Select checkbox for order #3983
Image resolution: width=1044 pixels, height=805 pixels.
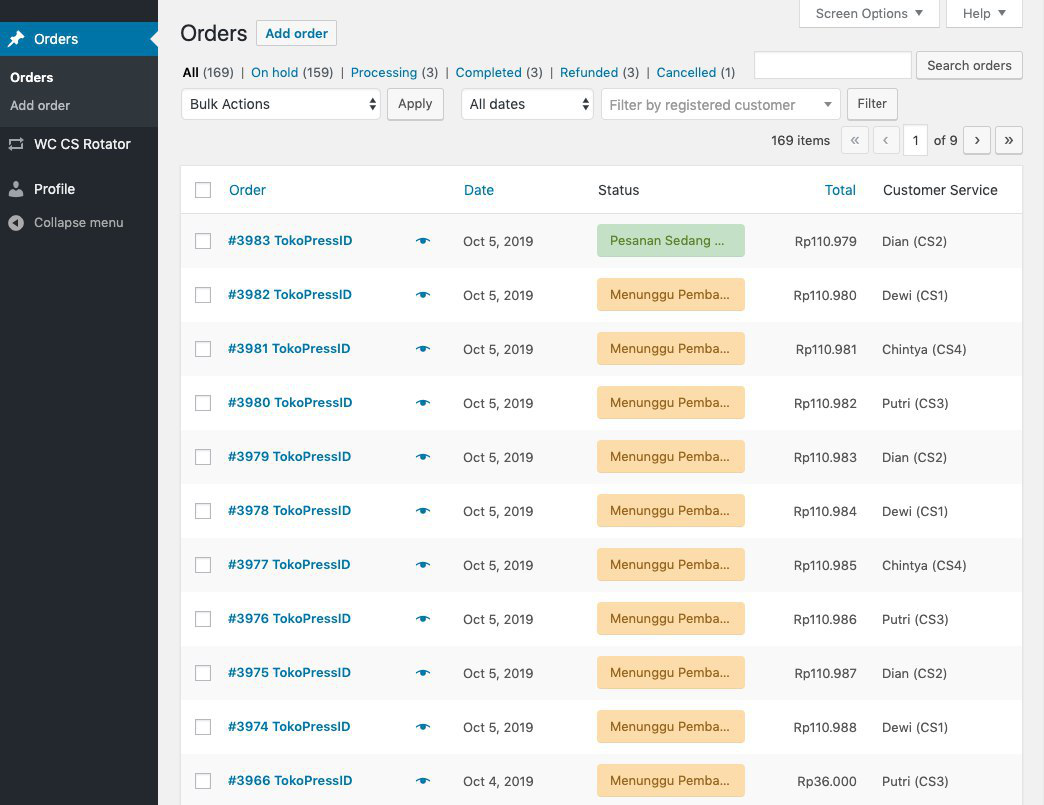203,241
